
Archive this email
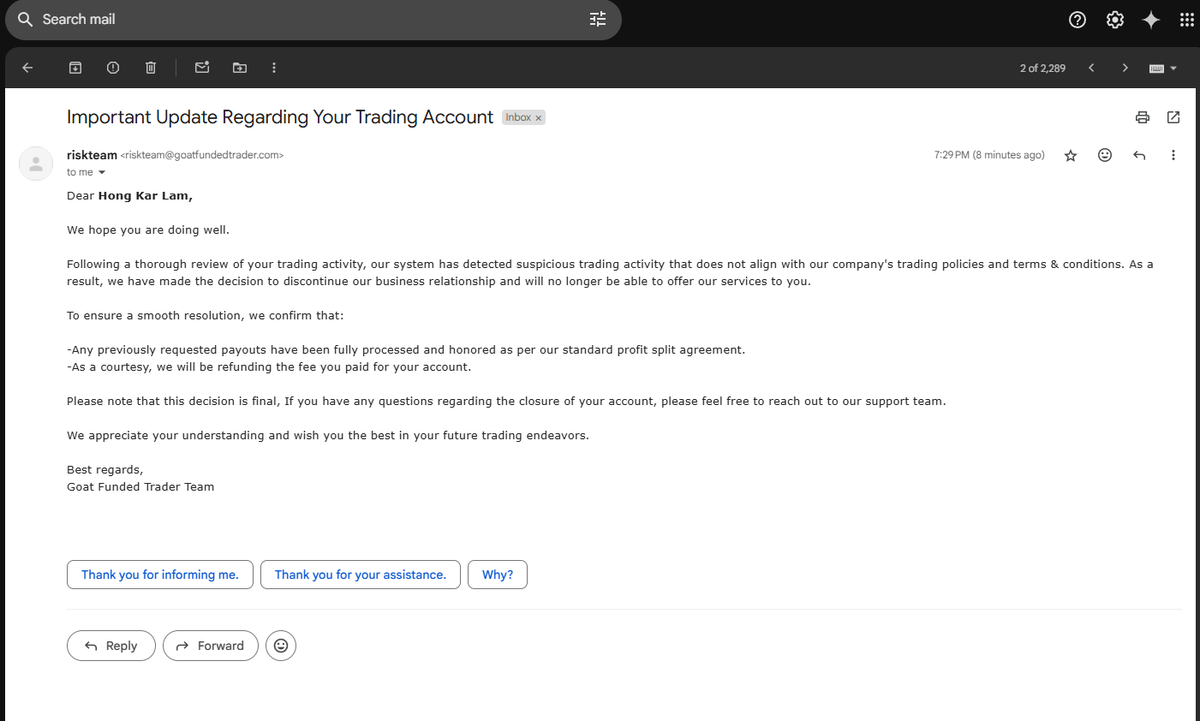coord(75,68)
